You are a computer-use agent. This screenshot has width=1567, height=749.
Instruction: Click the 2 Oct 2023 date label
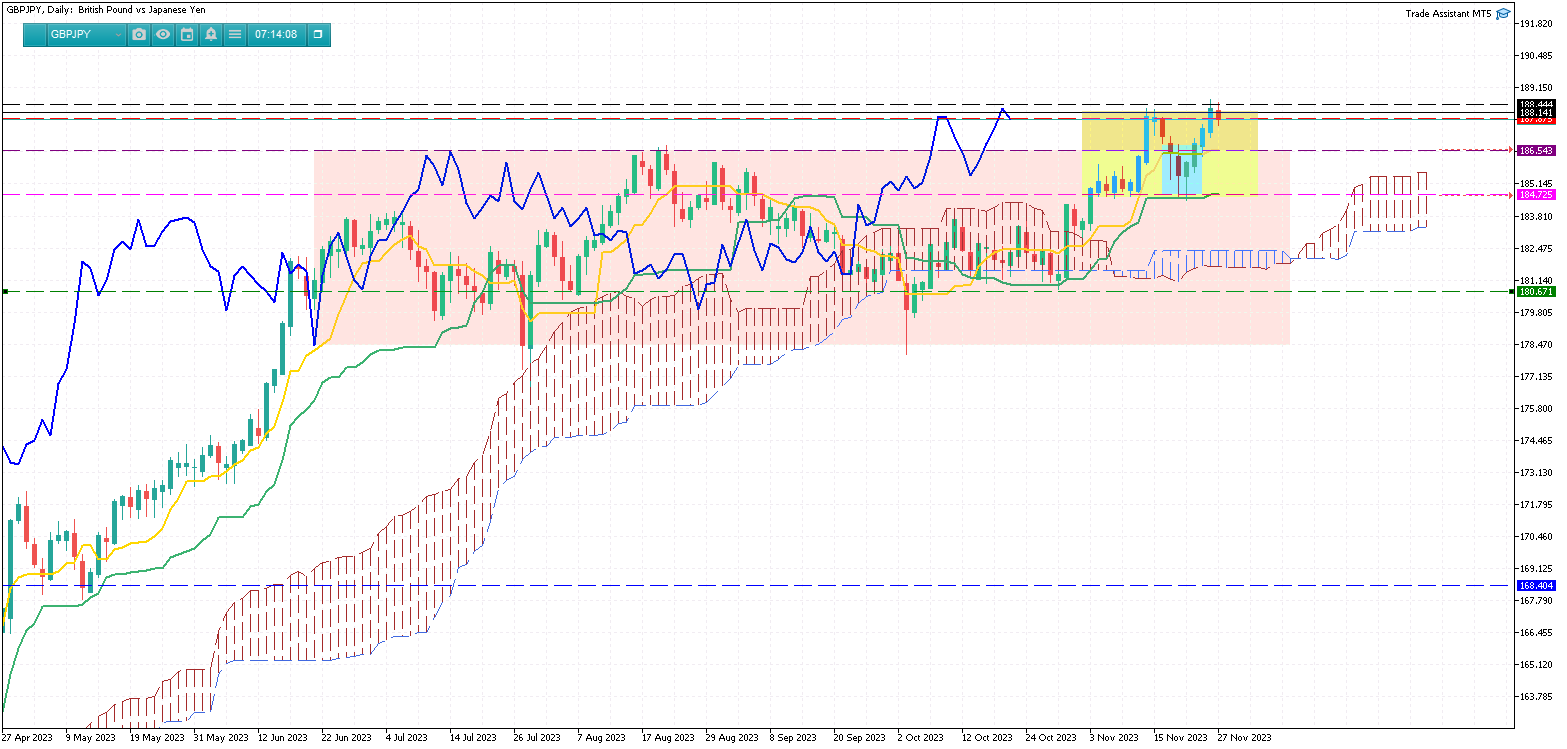click(x=920, y=738)
